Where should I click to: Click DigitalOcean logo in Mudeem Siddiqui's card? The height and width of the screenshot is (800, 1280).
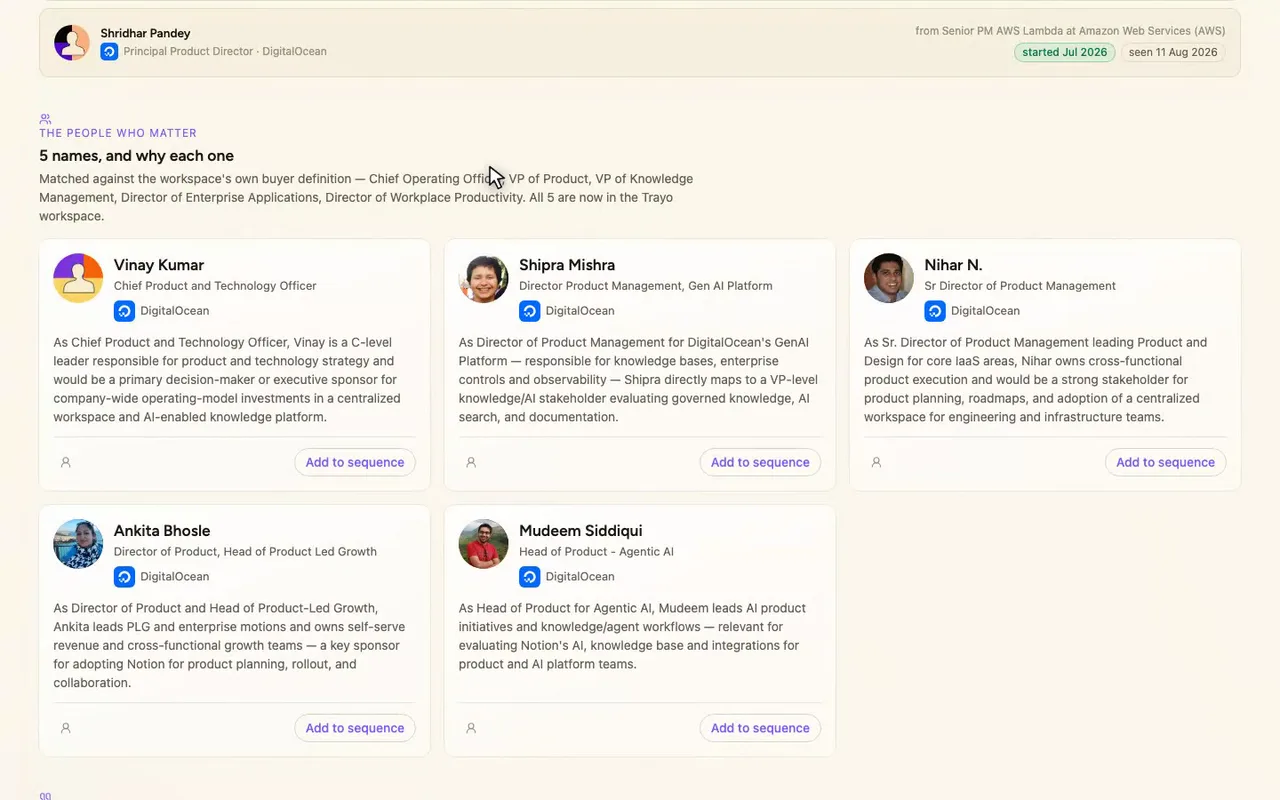pos(529,577)
